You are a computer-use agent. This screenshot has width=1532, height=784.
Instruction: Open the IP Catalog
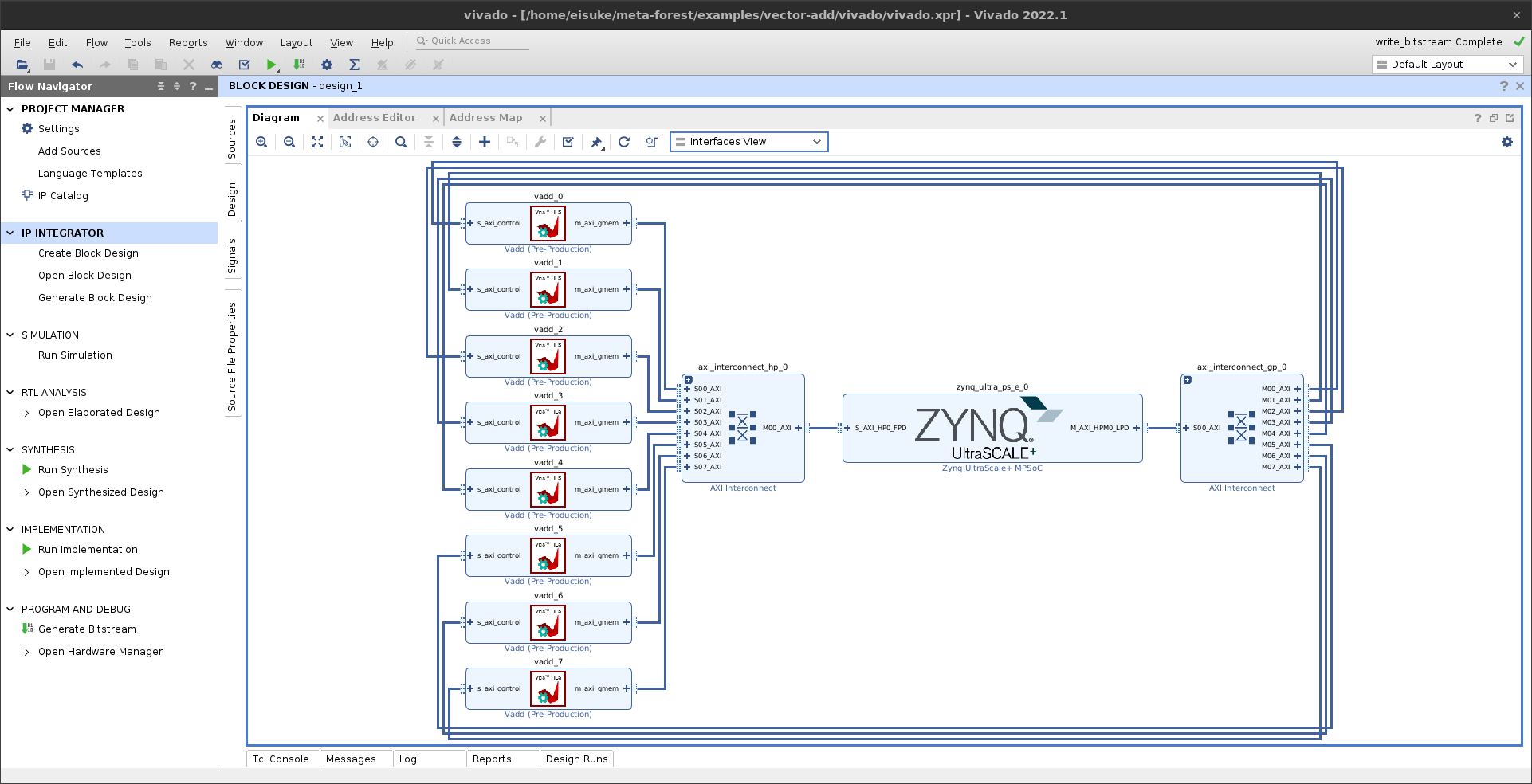tap(63, 196)
